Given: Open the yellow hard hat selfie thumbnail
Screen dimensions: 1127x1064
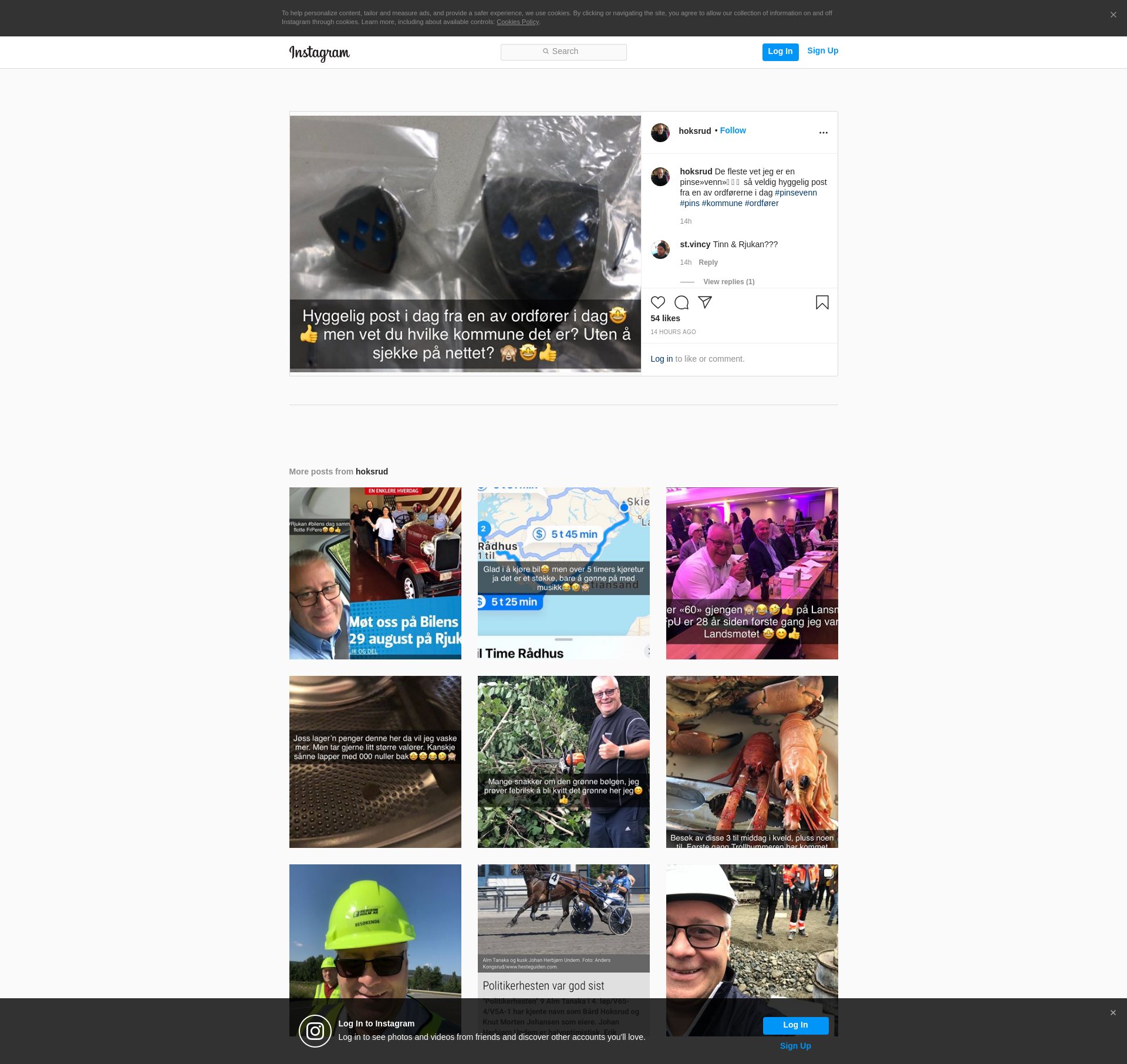Looking at the screenshot, I should pyautogui.click(x=375, y=931).
